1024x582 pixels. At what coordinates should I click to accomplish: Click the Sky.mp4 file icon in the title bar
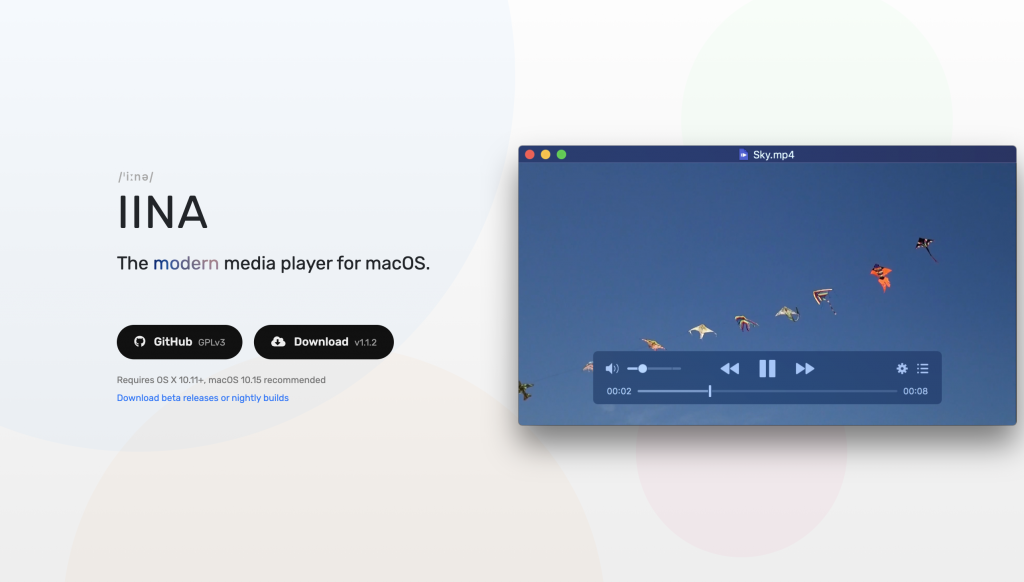pos(743,154)
